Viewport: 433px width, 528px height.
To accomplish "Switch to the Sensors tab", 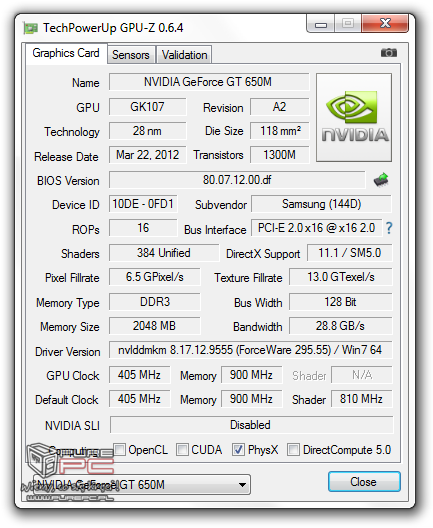I will [x=131, y=55].
